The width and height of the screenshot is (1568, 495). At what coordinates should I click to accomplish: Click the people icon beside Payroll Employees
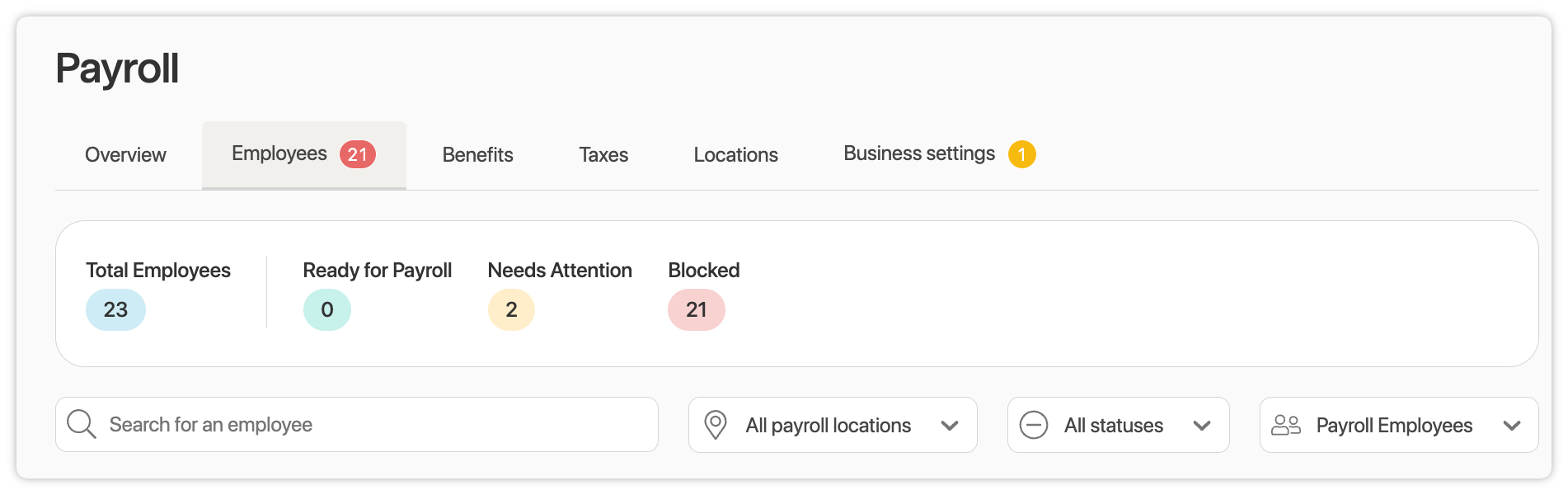click(1285, 425)
